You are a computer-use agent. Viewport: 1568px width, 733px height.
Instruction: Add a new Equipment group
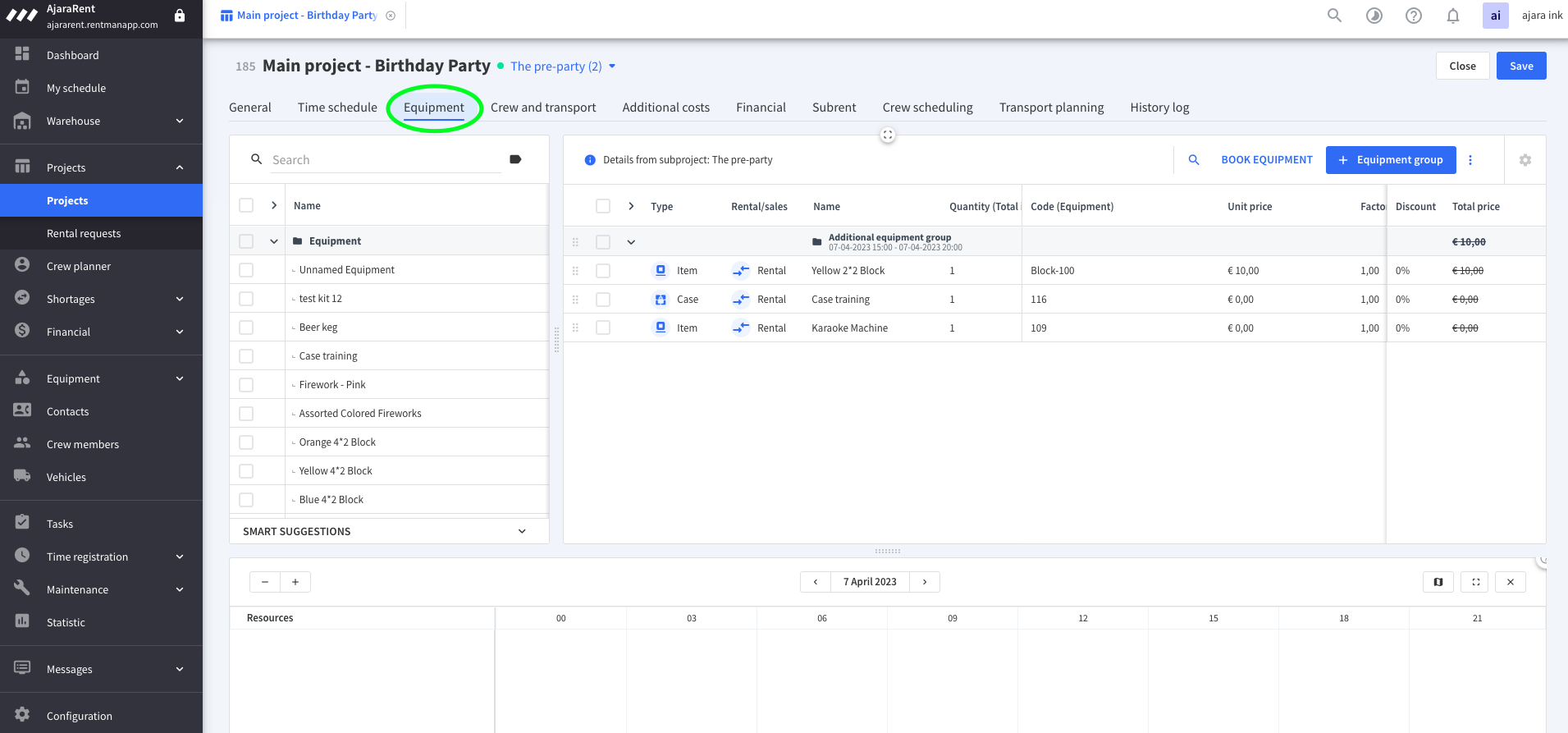(x=1391, y=160)
